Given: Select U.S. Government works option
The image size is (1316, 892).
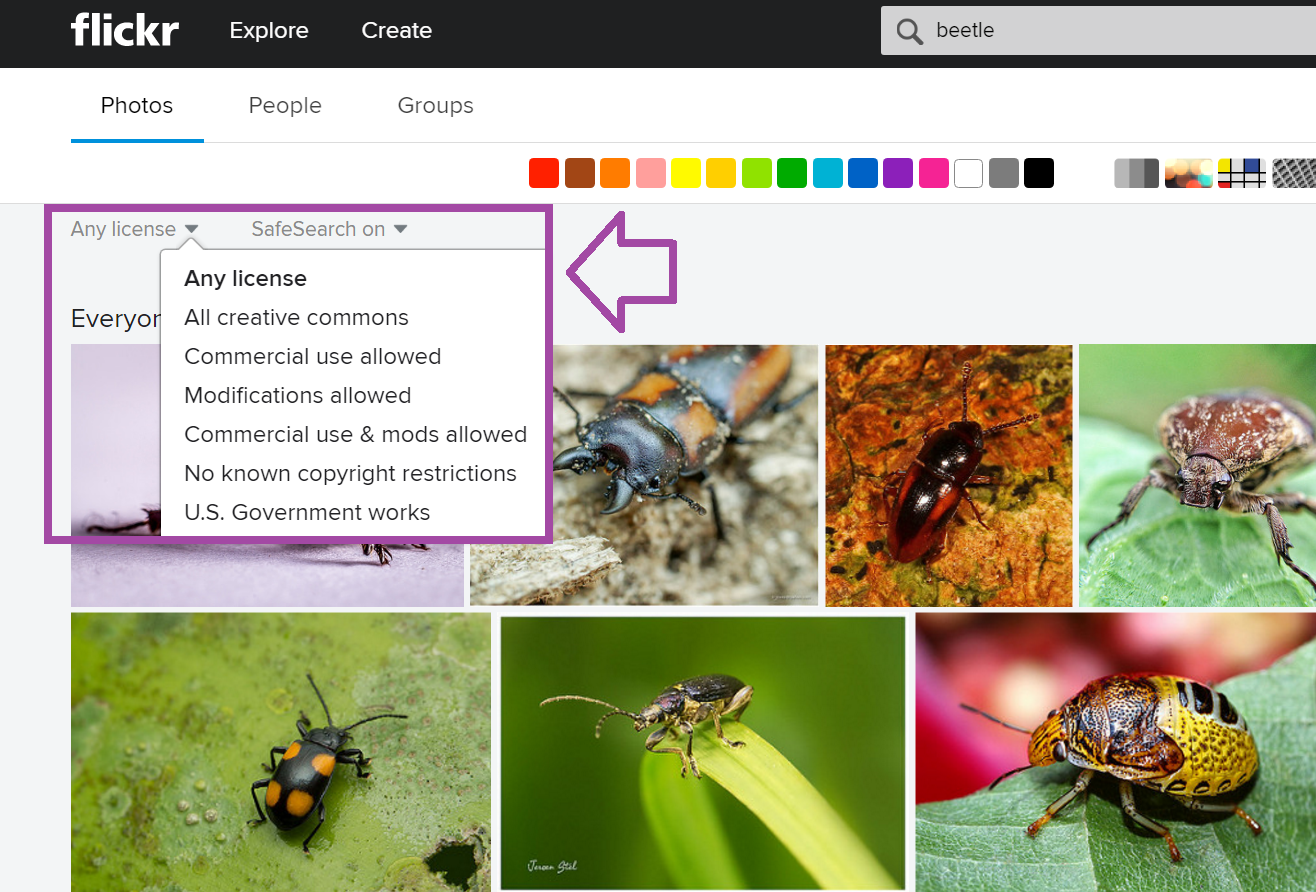Looking at the screenshot, I should (x=307, y=512).
